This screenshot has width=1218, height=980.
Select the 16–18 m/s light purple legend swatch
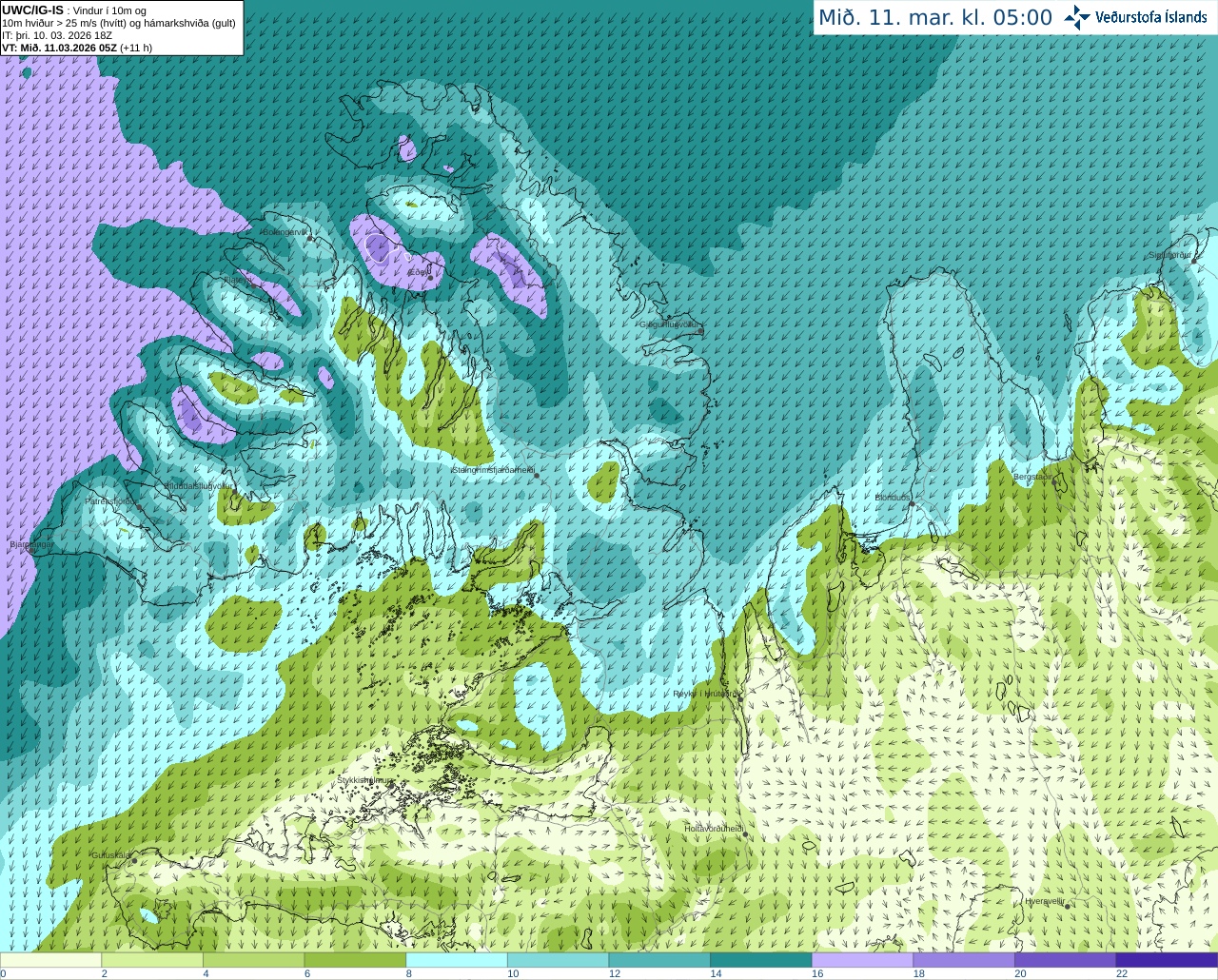click(x=862, y=960)
